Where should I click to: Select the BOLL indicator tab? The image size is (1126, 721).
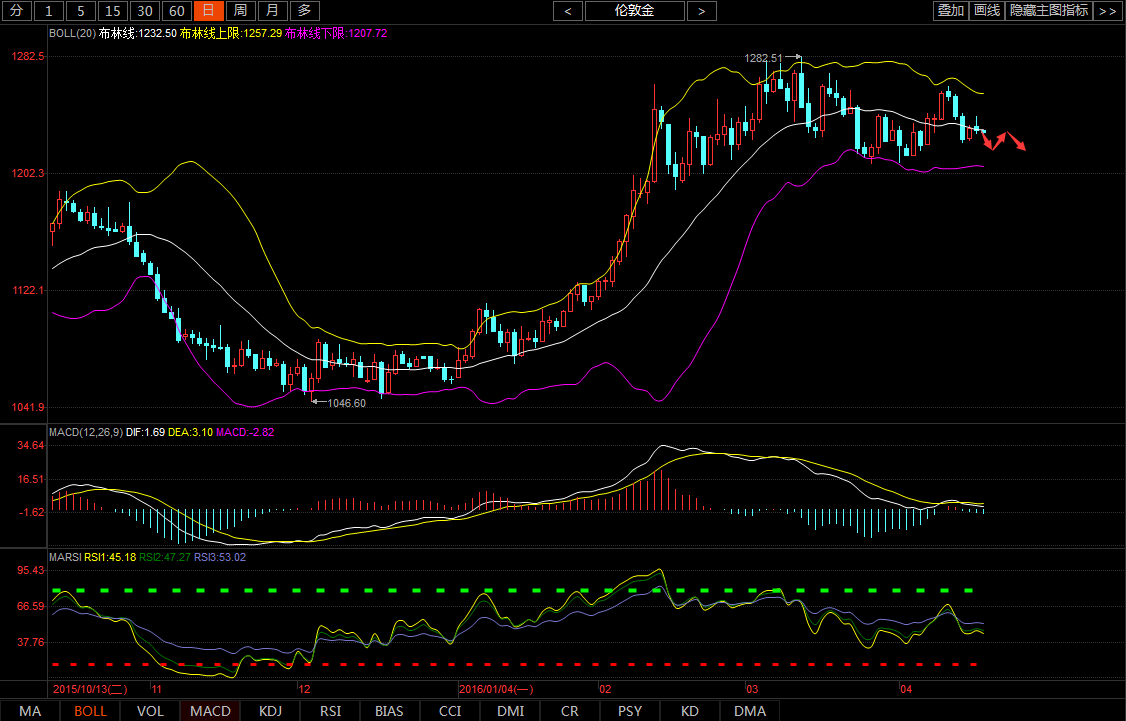pos(90,711)
